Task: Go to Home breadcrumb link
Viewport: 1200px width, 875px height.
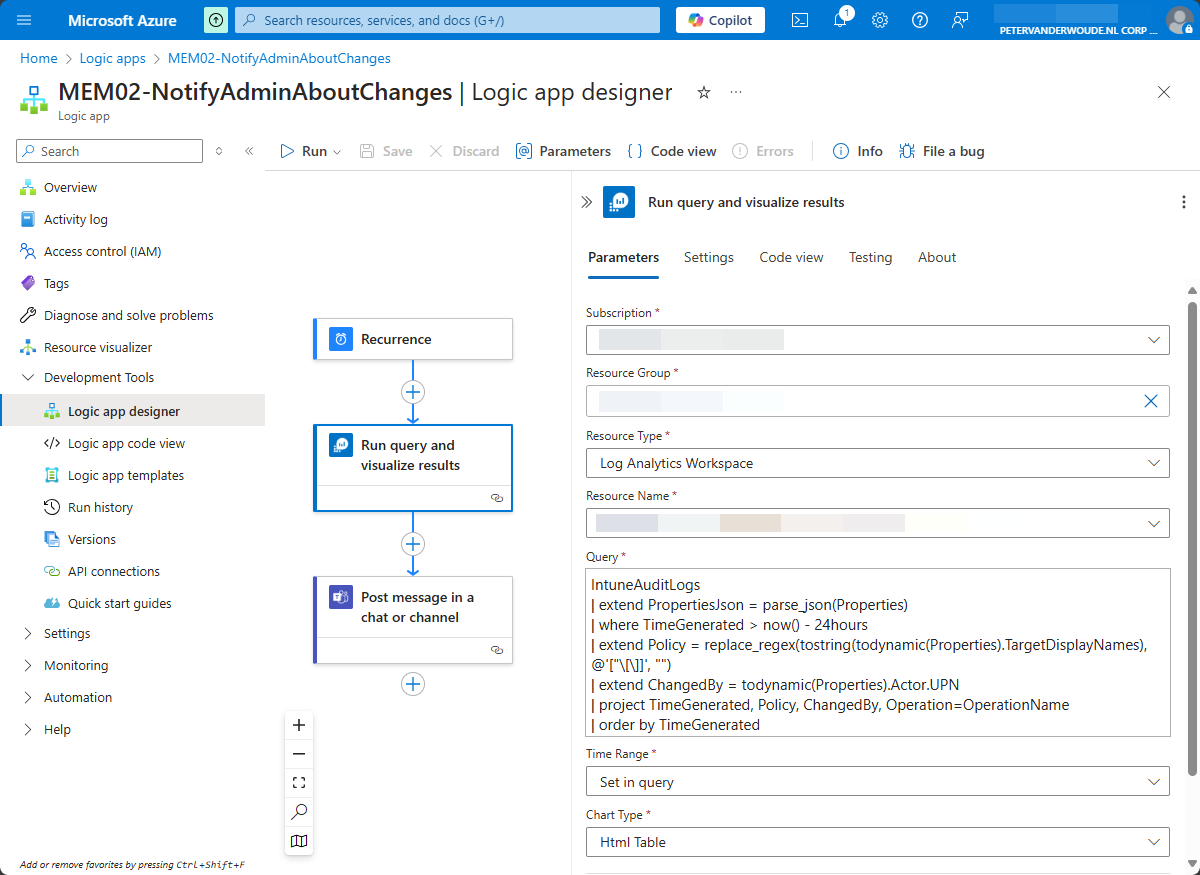Action: [39, 58]
